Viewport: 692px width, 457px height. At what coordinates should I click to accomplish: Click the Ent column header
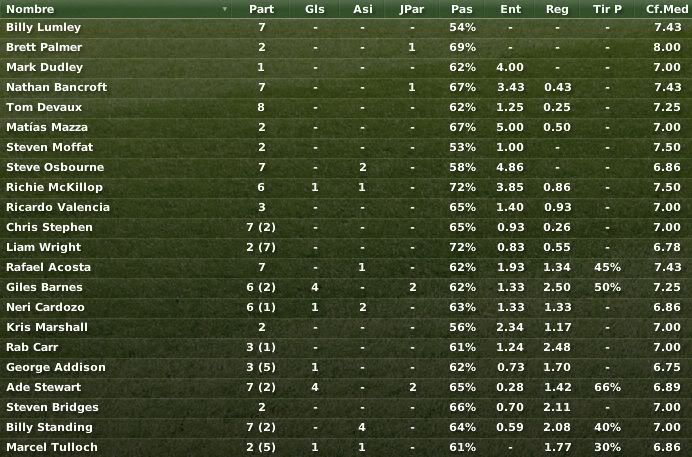point(511,9)
